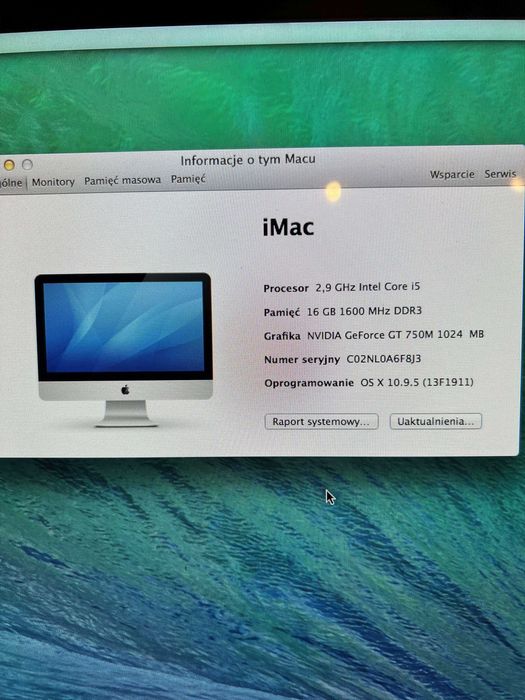Click the Numer seryjny label
The image size is (525, 700).
click(x=302, y=359)
